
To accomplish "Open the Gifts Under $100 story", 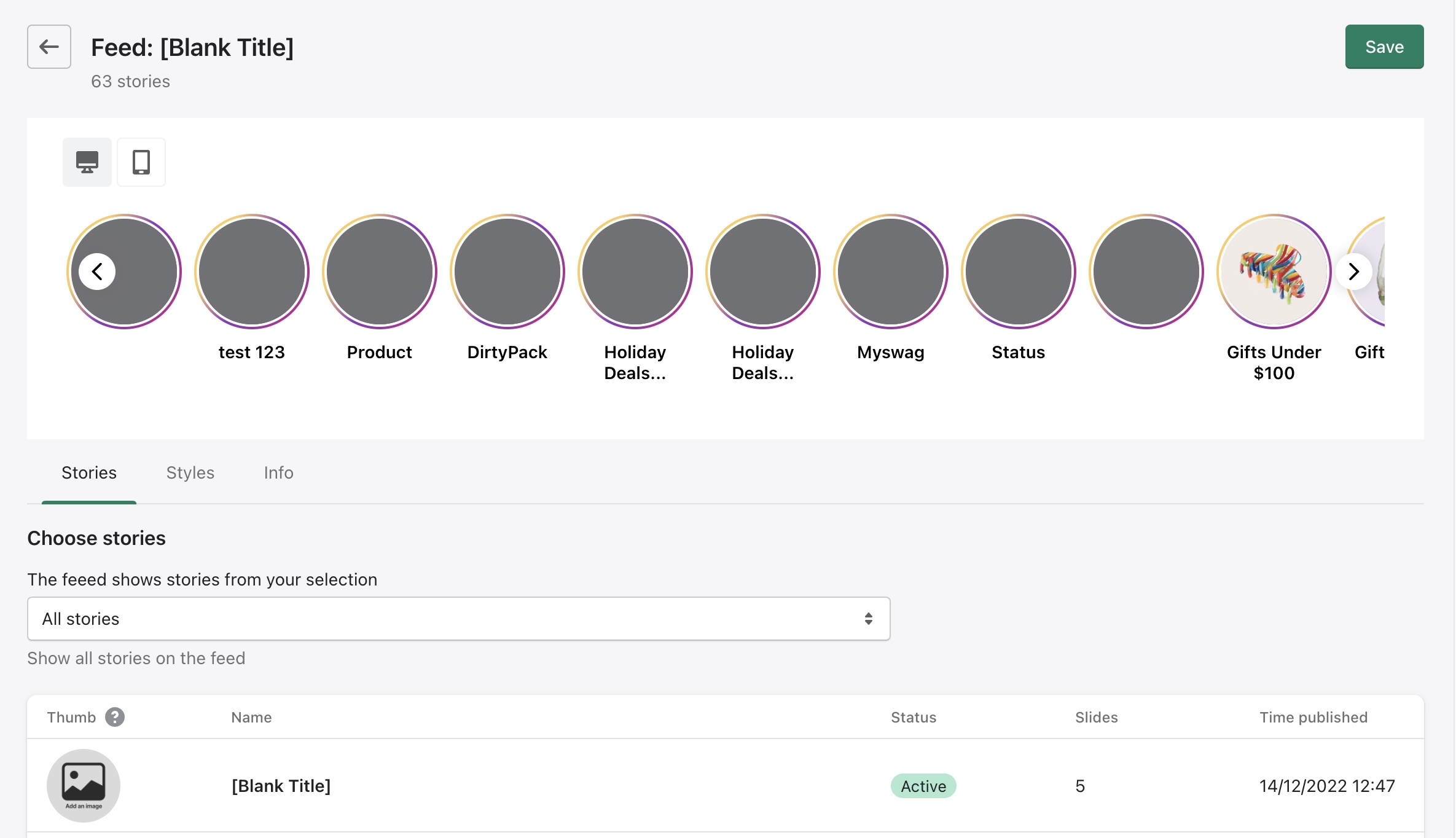I will tap(1274, 272).
